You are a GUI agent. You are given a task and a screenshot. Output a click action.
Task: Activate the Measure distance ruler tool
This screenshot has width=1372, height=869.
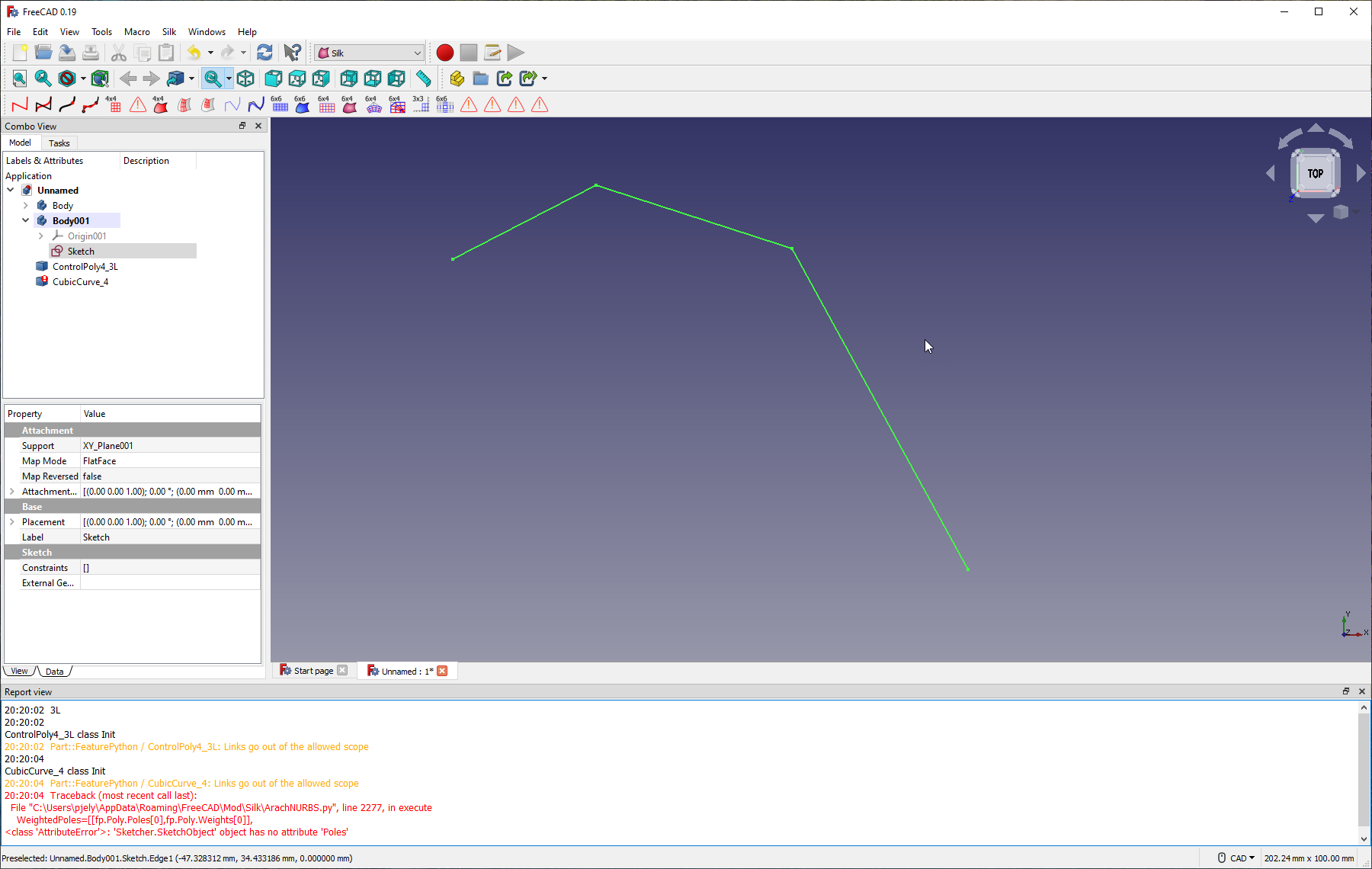[x=423, y=79]
